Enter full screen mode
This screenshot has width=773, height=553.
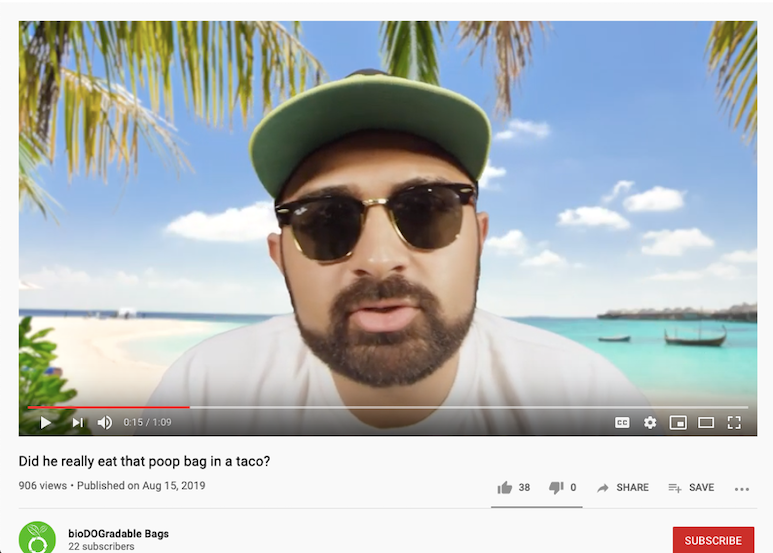coord(734,422)
